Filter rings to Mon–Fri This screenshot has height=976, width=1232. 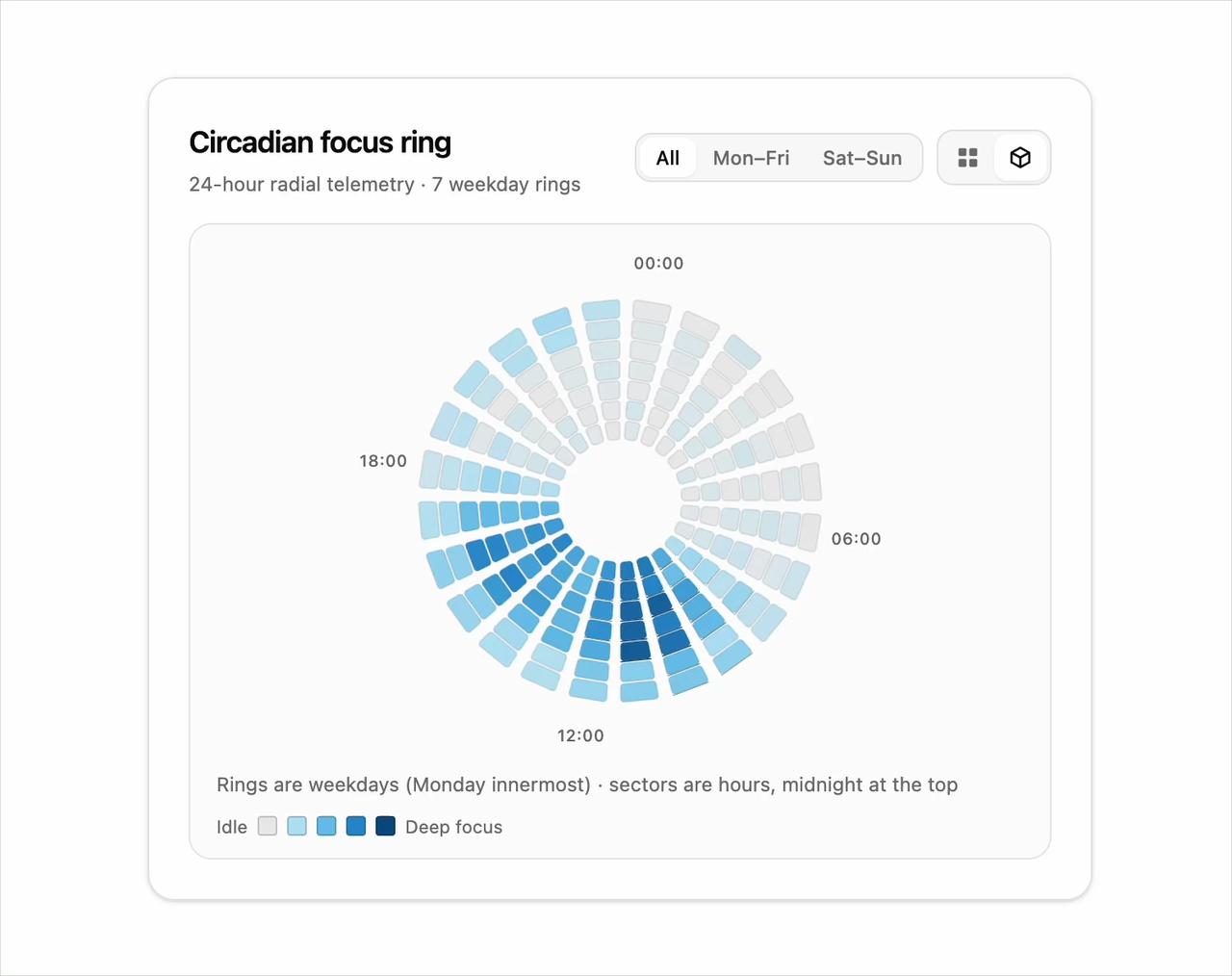(x=751, y=158)
